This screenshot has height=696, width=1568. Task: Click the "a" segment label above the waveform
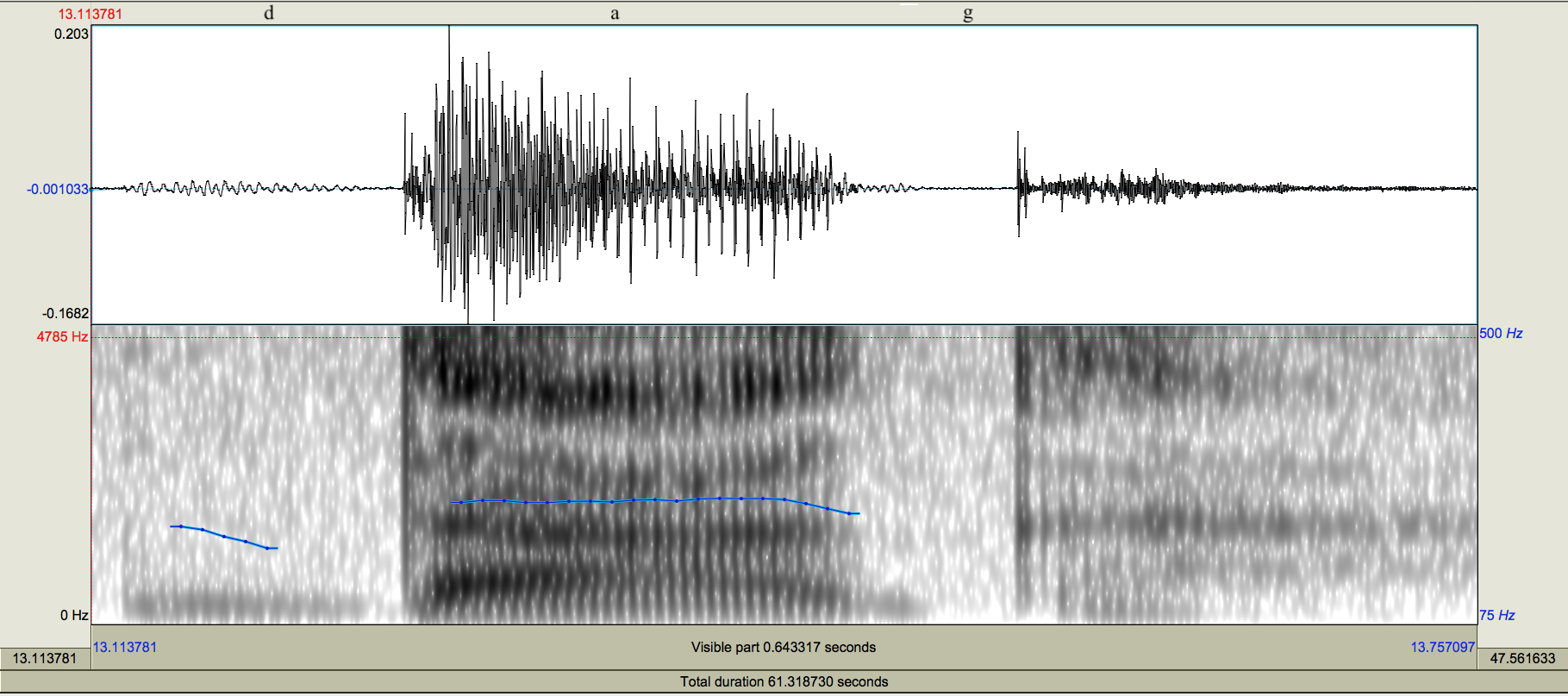tap(615, 14)
